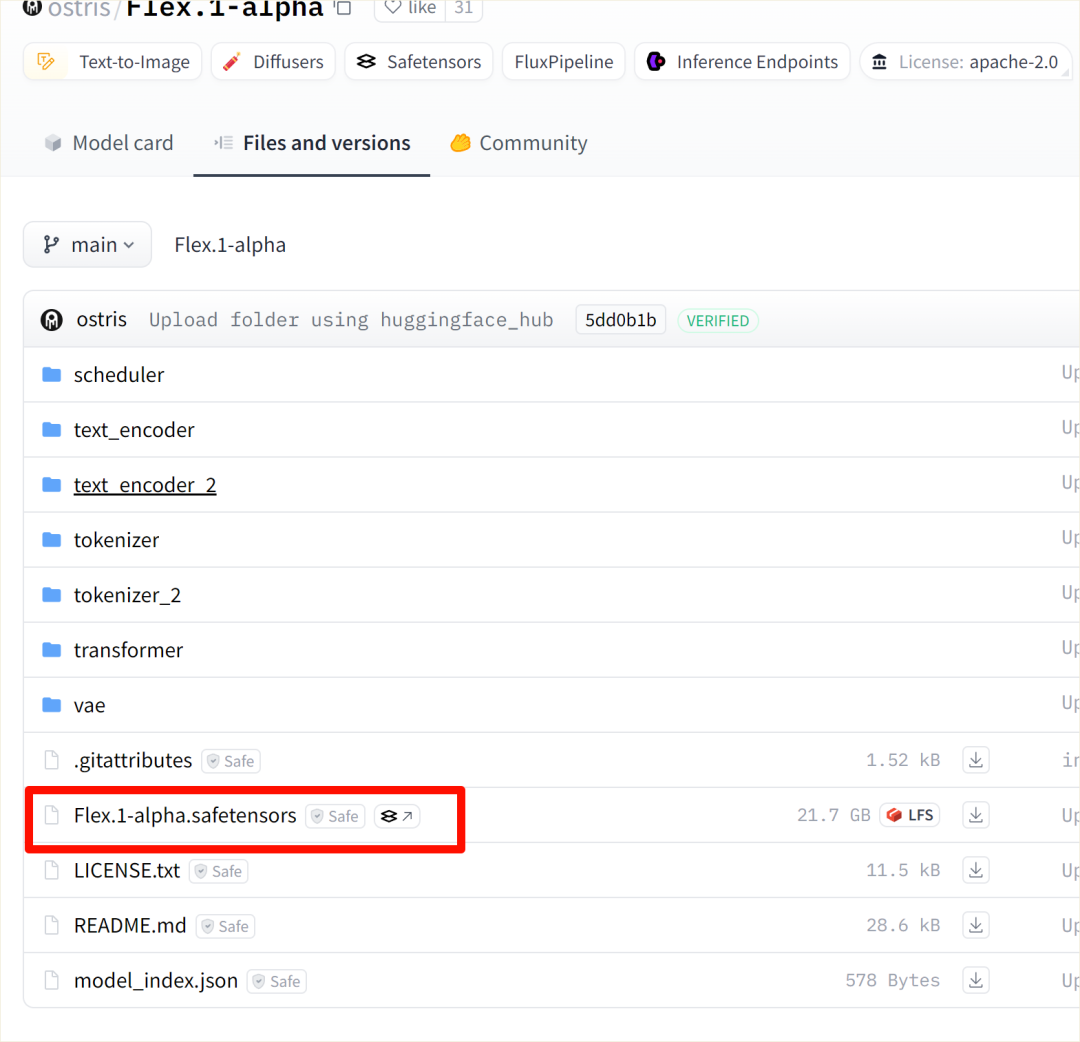The image size is (1080, 1042).
Task: Click the Upload folder using huggingface_hub commit message
Action: (351, 319)
